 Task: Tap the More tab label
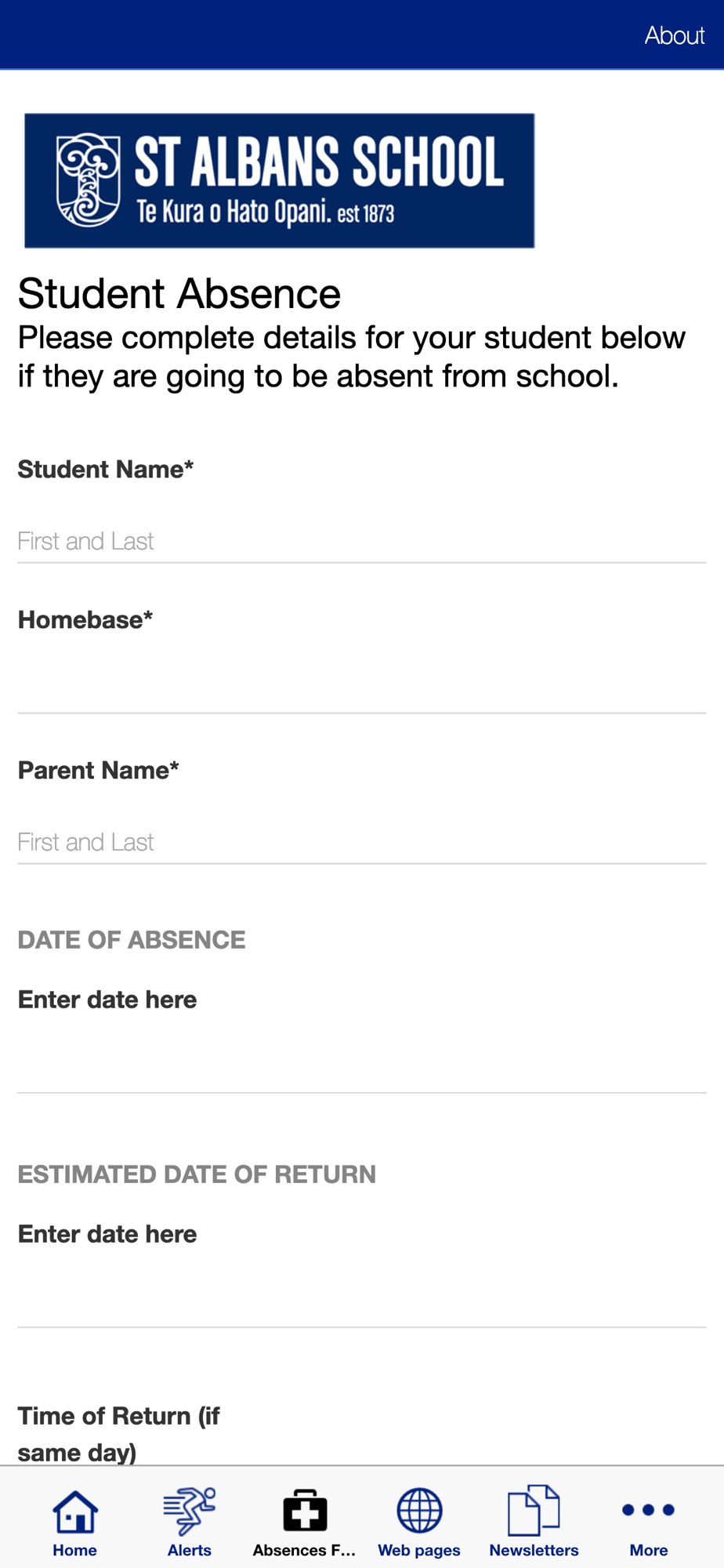(649, 1550)
